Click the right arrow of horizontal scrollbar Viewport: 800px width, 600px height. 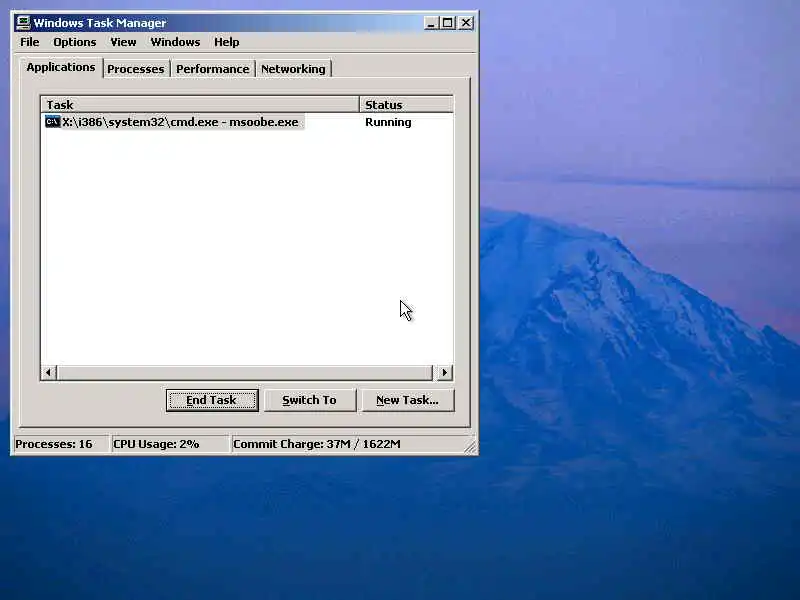coord(444,372)
